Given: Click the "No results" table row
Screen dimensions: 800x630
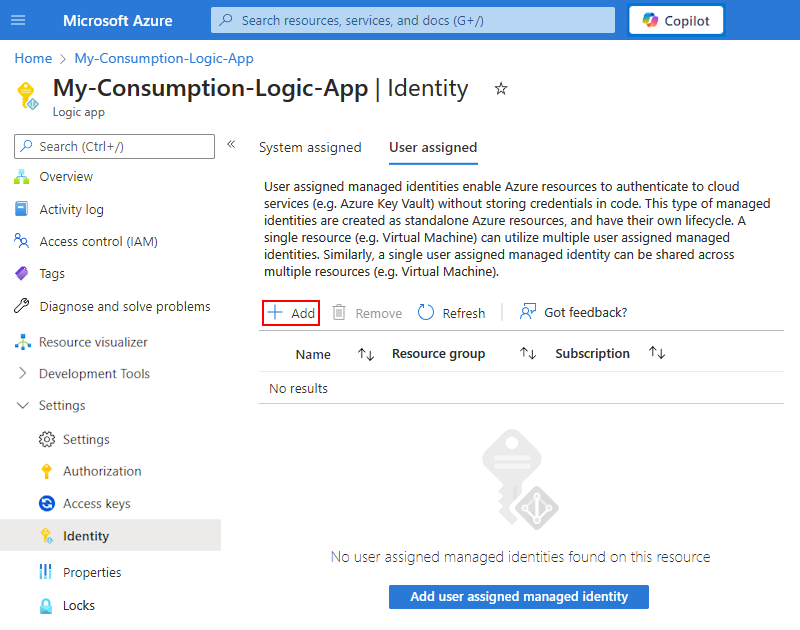Looking at the screenshot, I should [x=521, y=388].
